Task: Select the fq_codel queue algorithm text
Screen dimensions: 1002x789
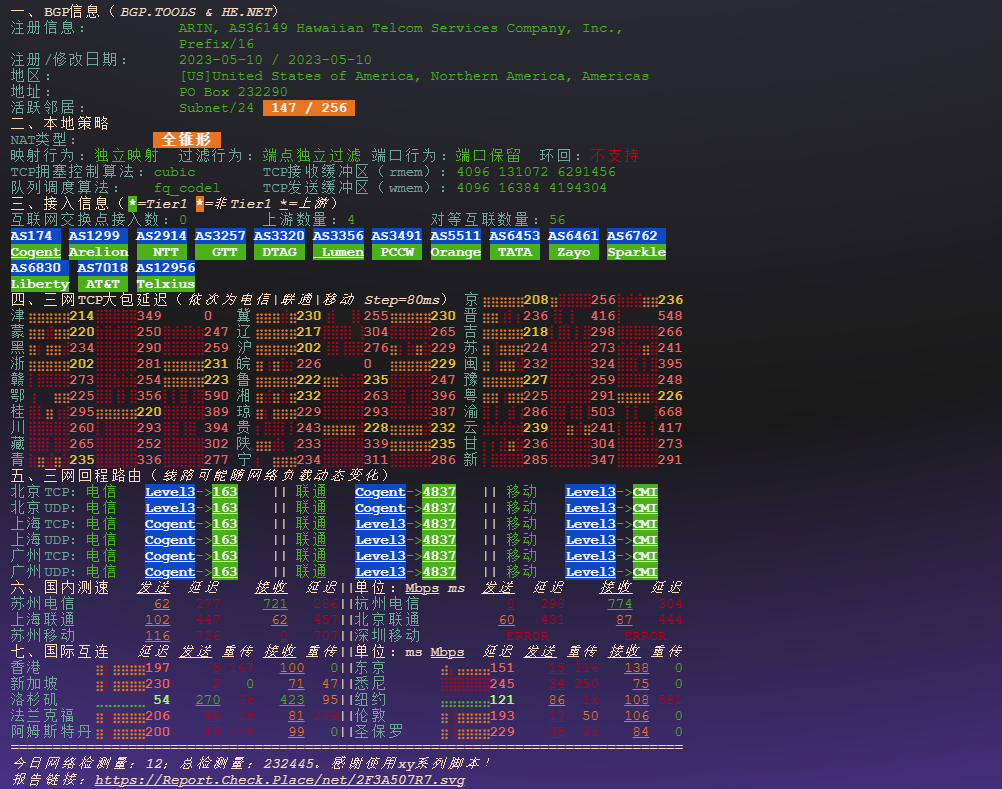Action: [x=186, y=187]
